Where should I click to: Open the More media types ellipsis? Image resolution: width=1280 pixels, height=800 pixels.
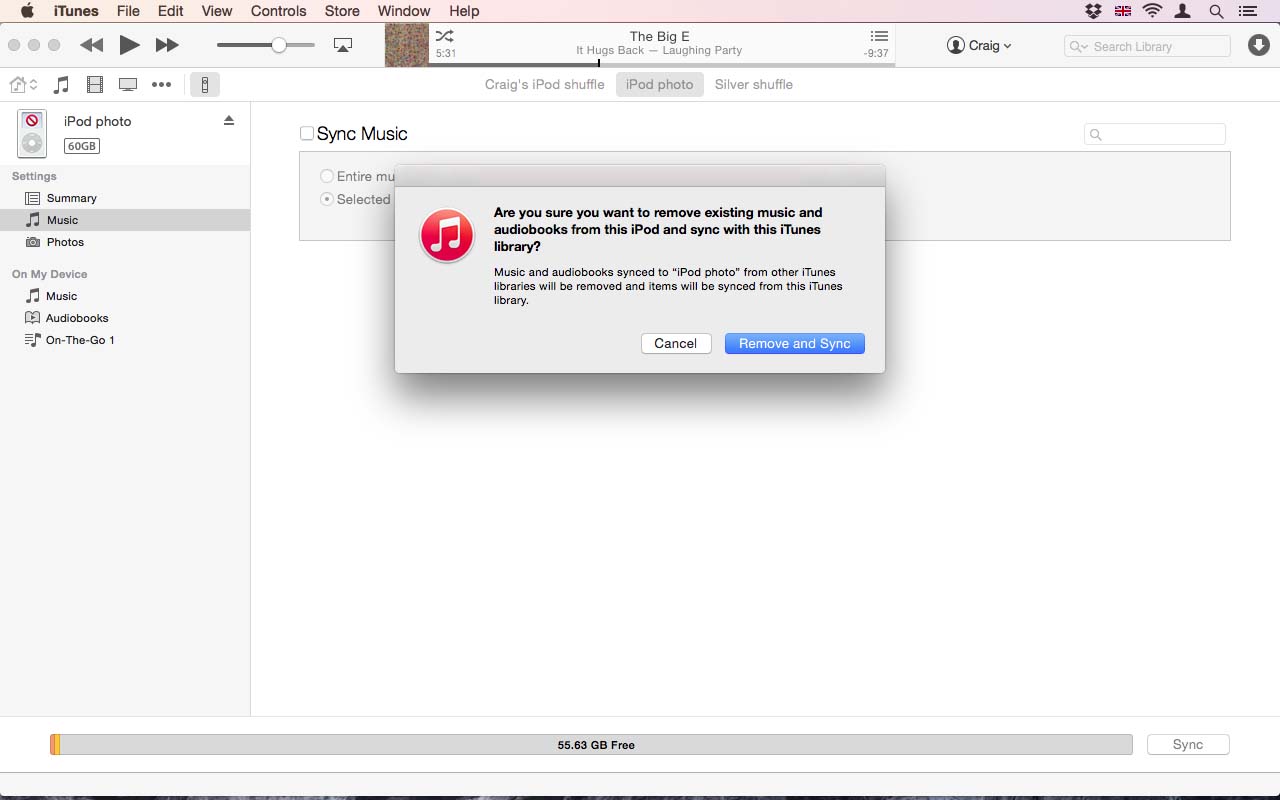coord(161,85)
